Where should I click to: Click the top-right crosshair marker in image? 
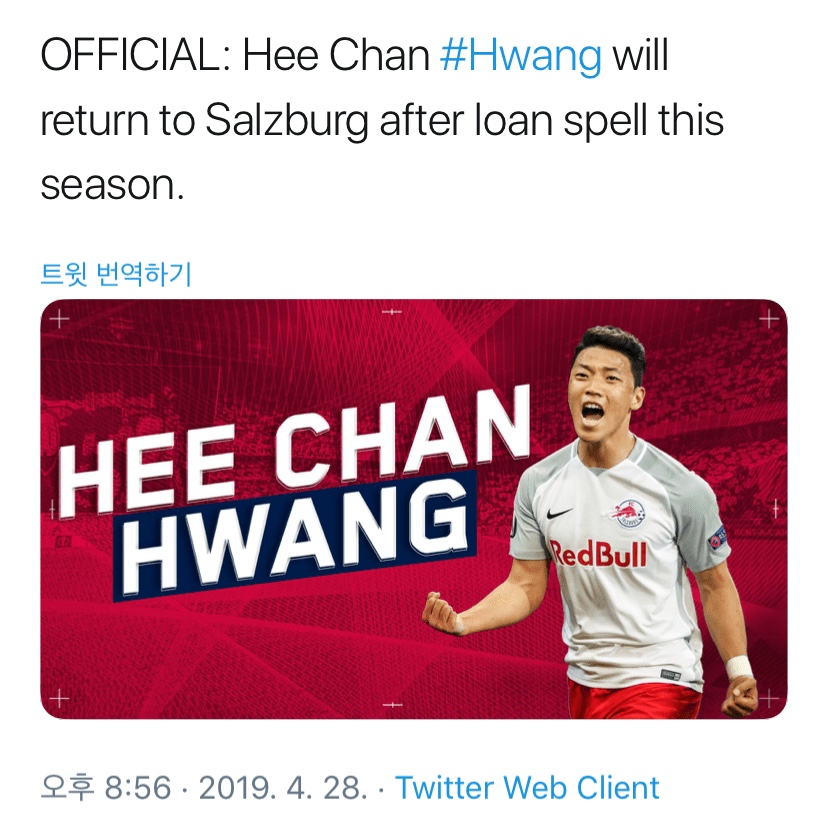[768, 318]
